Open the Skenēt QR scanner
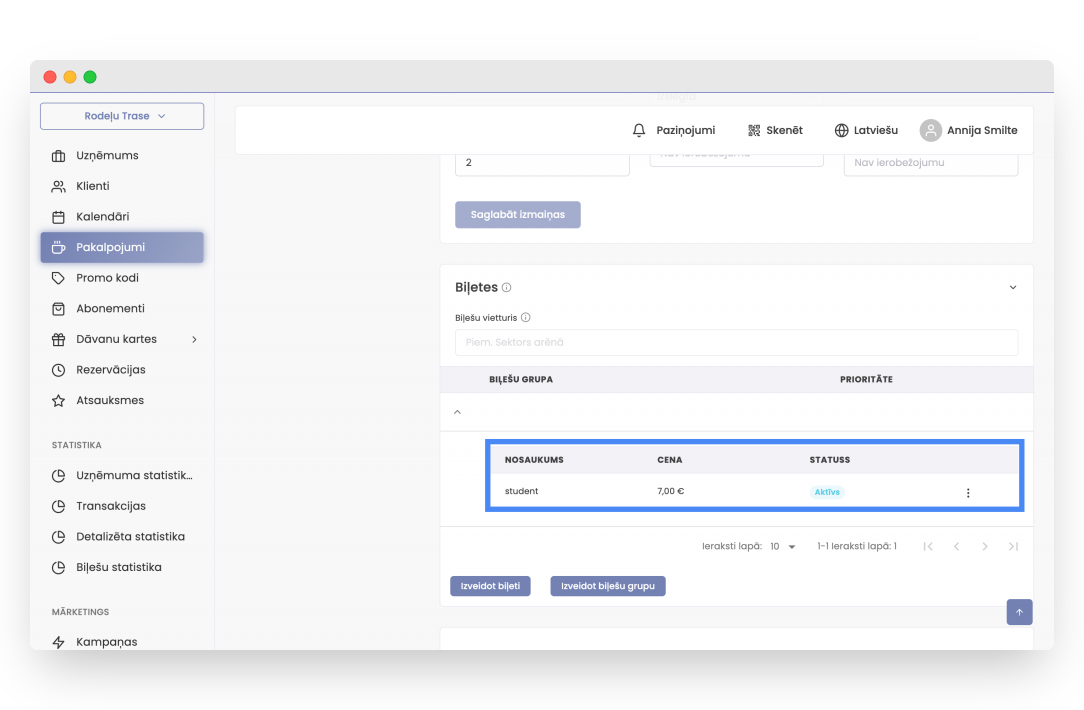Viewport: 1084px width, 710px height. (754, 130)
